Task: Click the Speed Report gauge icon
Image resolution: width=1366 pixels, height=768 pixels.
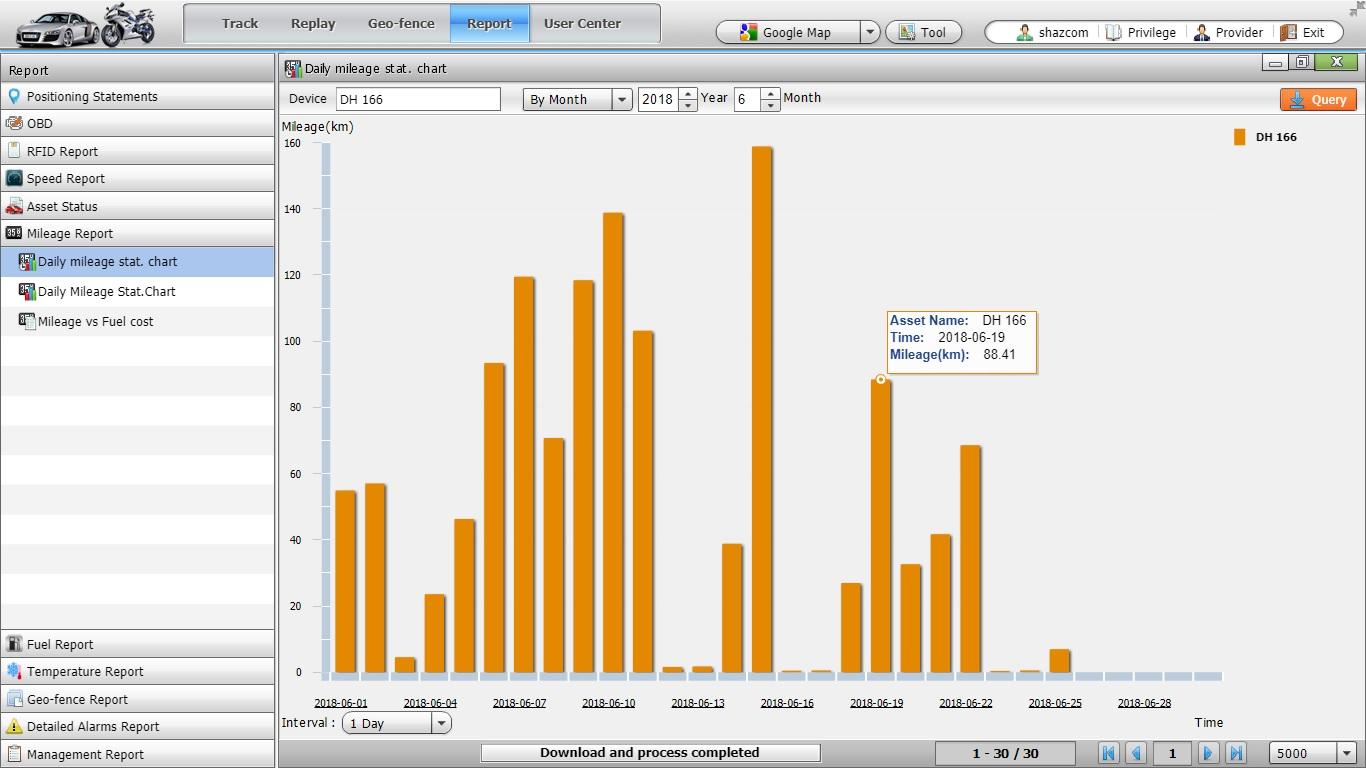Action: tap(14, 179)
